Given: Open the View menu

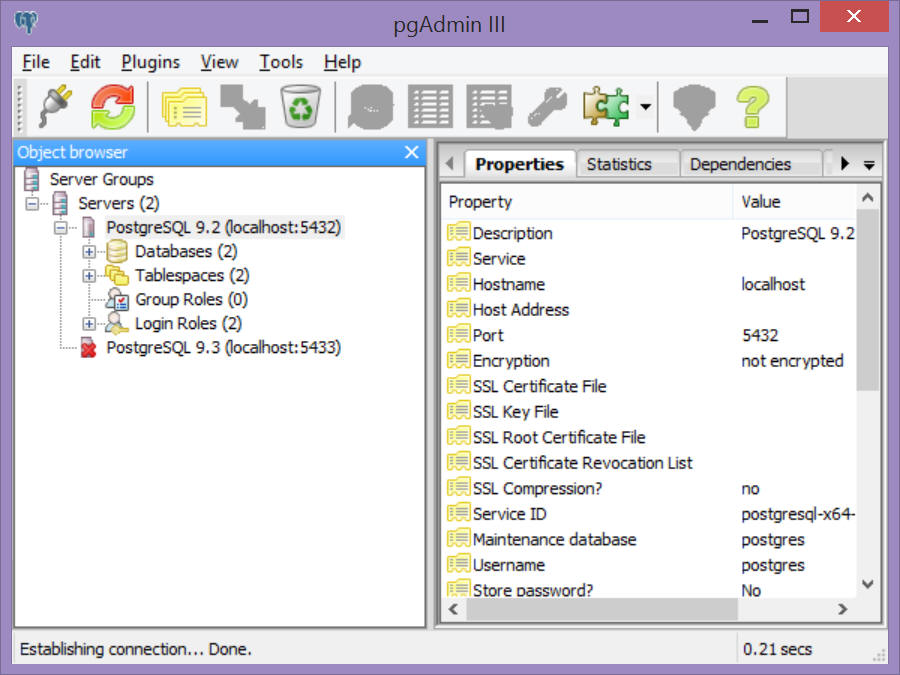Looking at the screenshot, I should tap(219, 61).
